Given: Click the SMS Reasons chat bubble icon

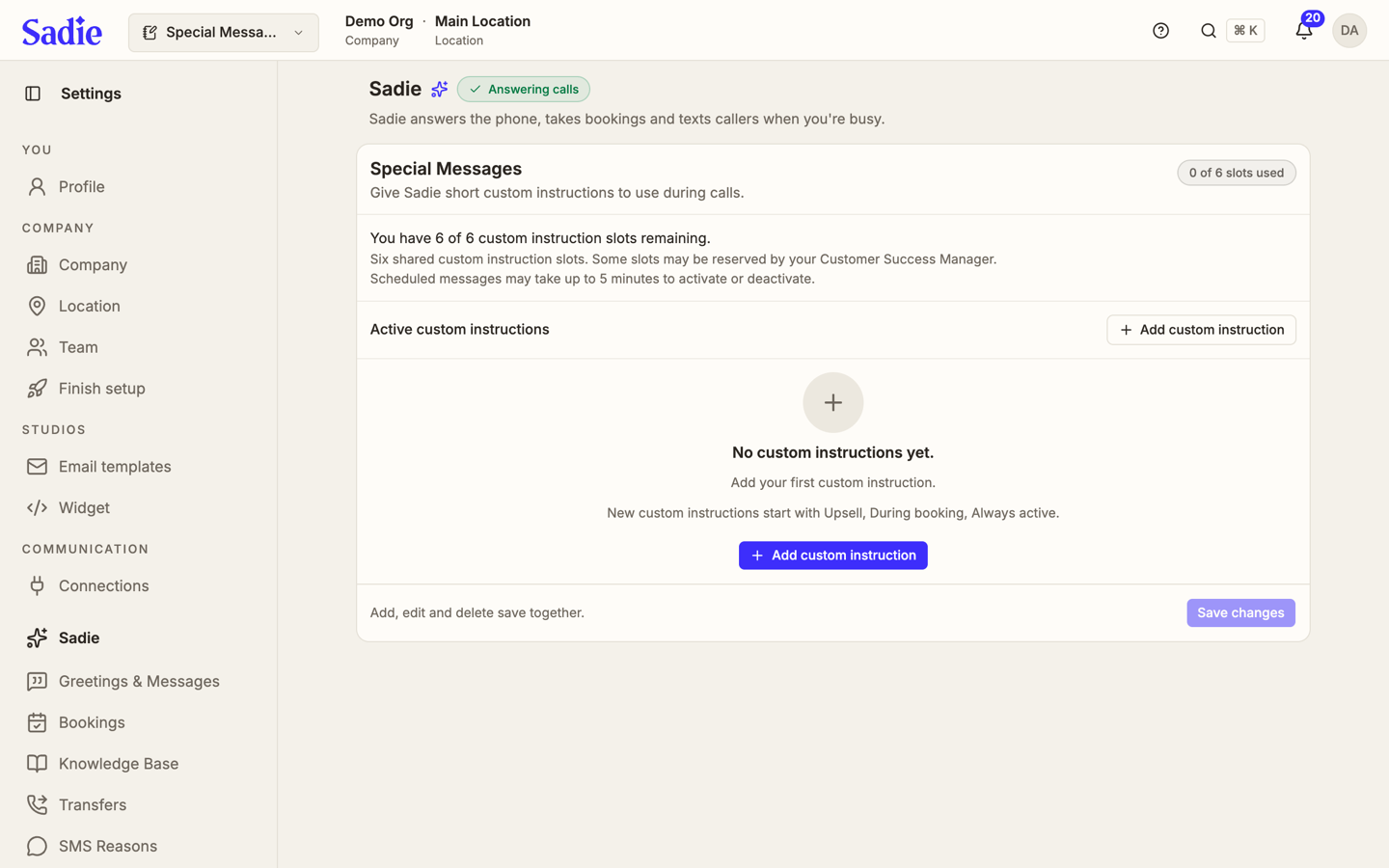Looking at the screenshot, I should (x=37, y=847).
